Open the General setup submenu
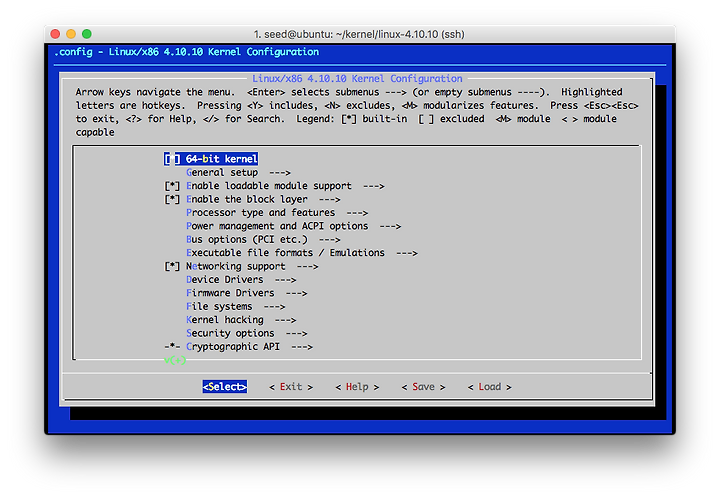720x498 pixels. (x=238, y=173)
